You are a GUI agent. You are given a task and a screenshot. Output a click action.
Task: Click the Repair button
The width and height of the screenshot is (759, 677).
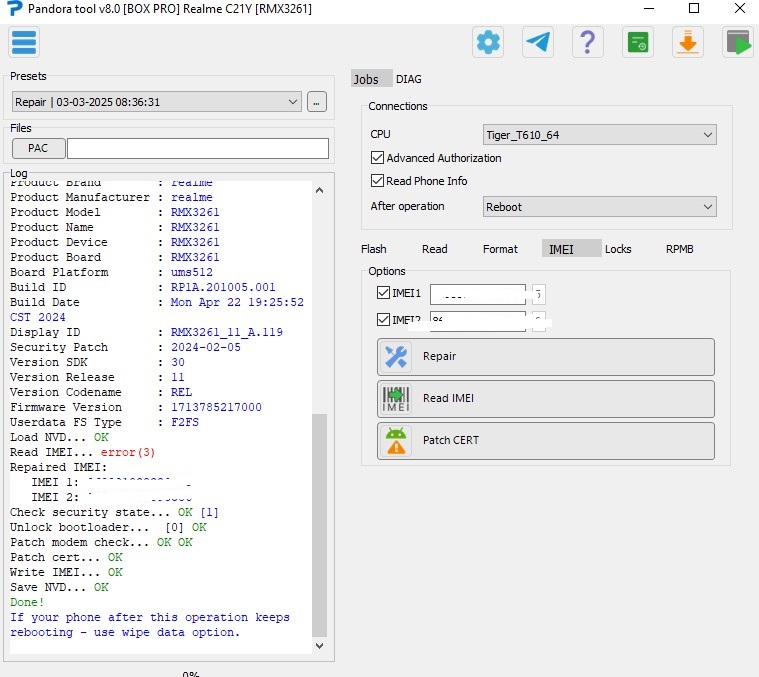tap(546, 357)
